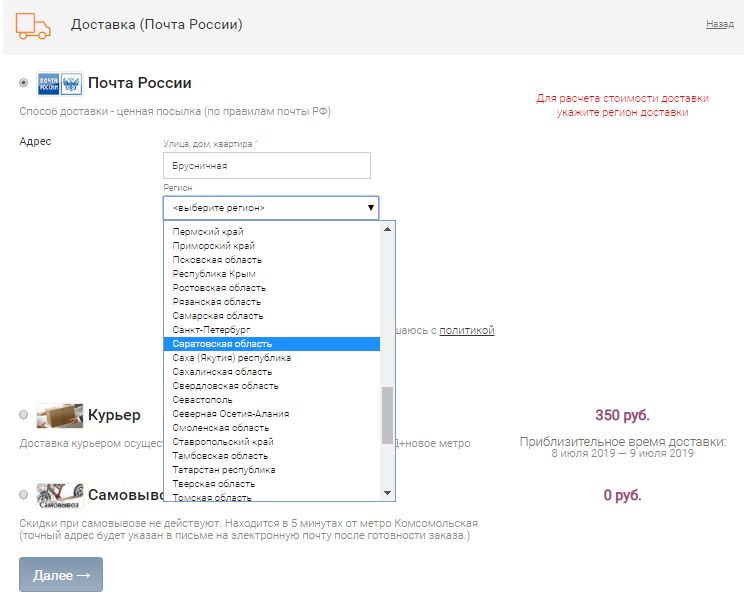Click the region dropdown arrow
This screenshot has width=744, height=599.
371,208
